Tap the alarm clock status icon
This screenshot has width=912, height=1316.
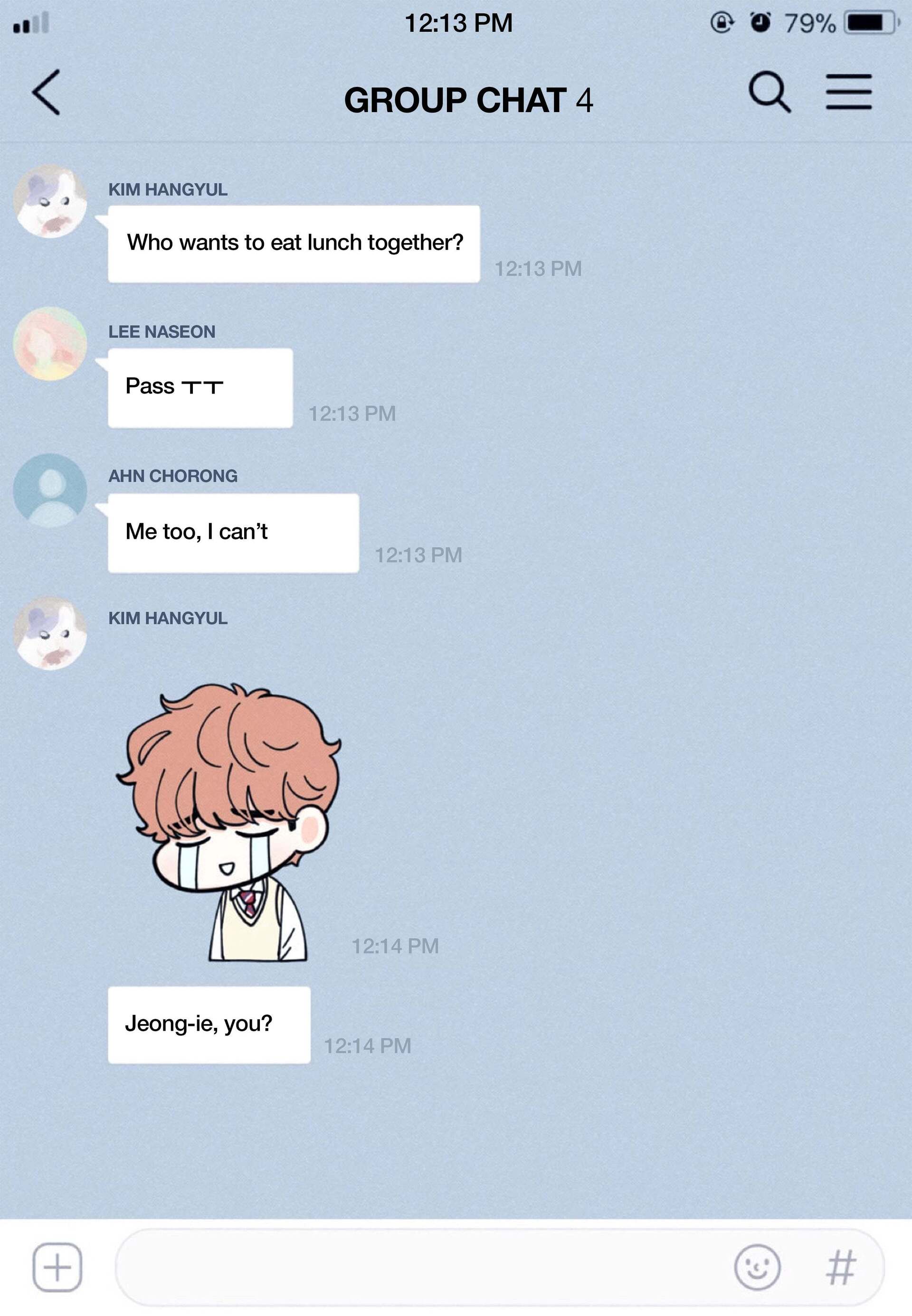760,22
